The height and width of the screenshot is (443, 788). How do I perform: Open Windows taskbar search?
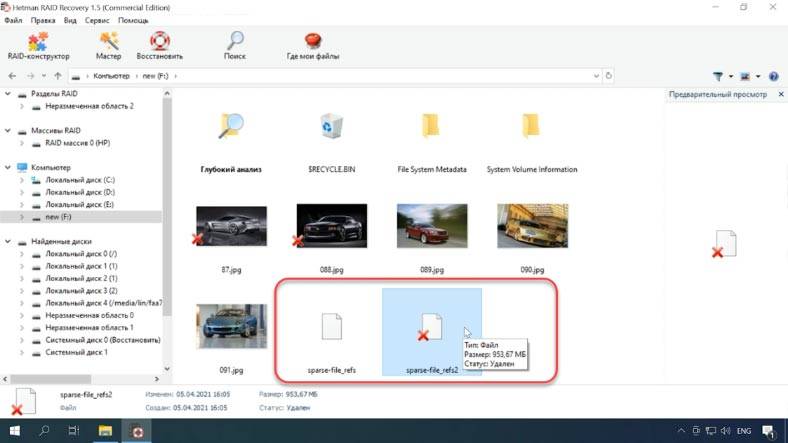click(x=44, y=431)
